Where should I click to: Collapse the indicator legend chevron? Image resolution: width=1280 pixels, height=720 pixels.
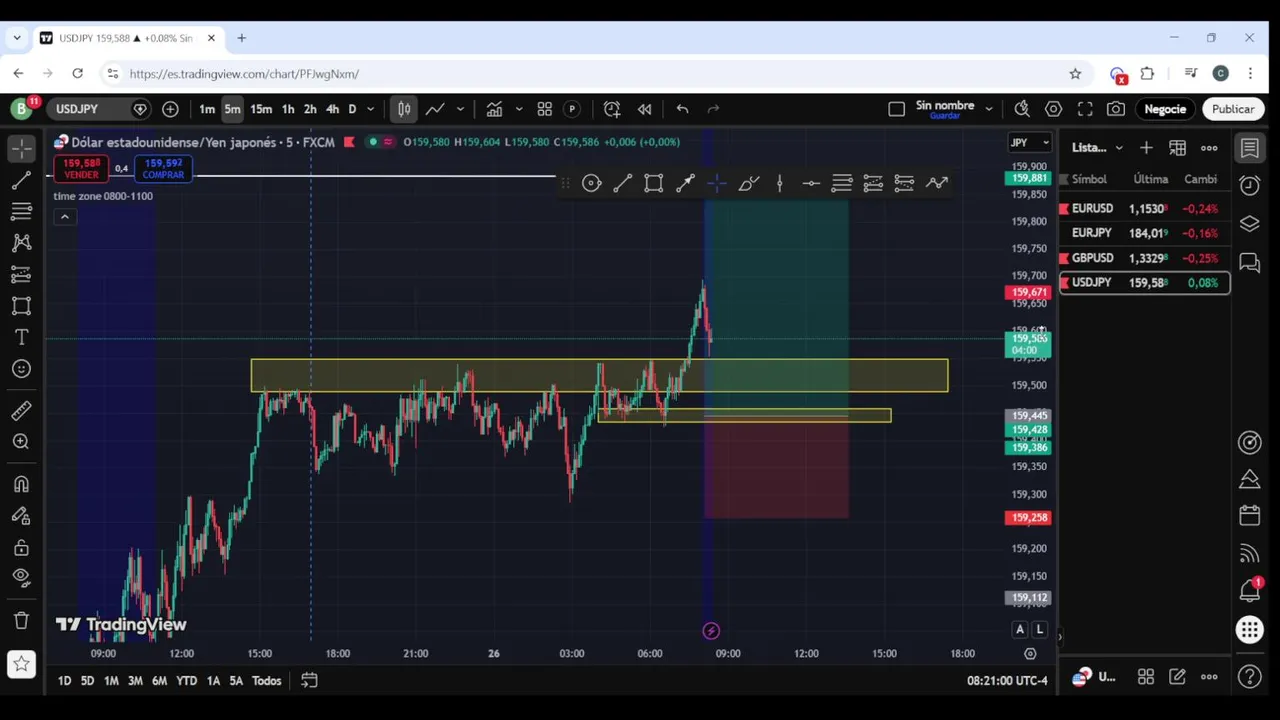pyautogui.click(x=64, y=217)
